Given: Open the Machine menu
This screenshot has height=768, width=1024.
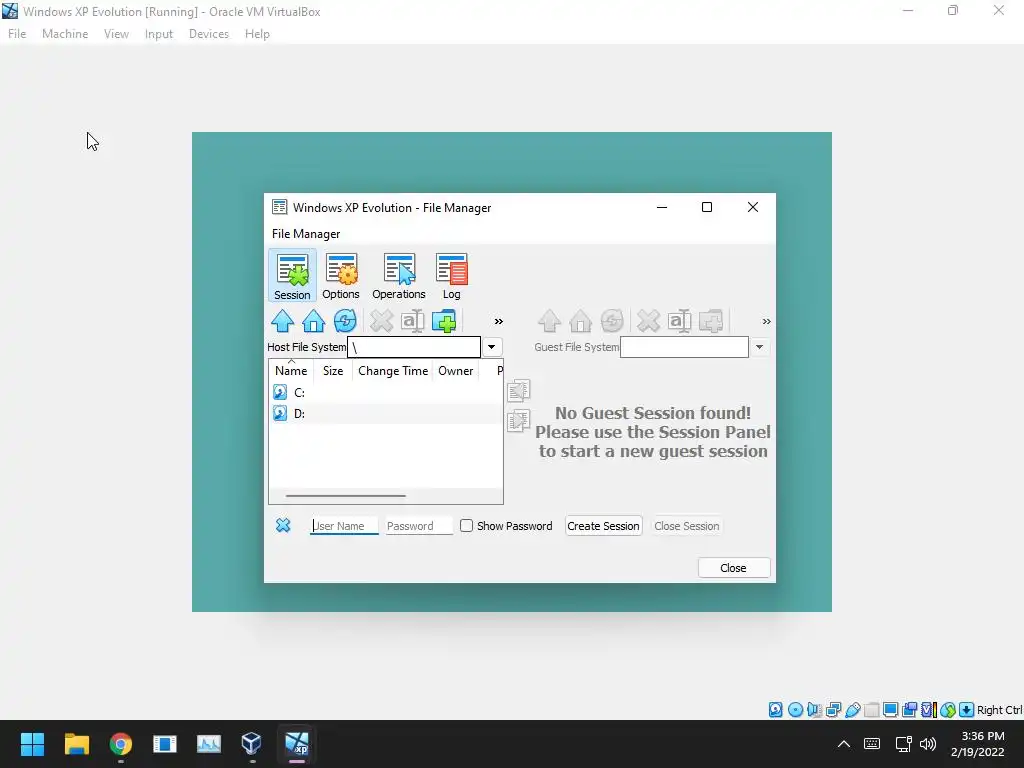Looking at the screenshot, I should (x=65, y=34).
